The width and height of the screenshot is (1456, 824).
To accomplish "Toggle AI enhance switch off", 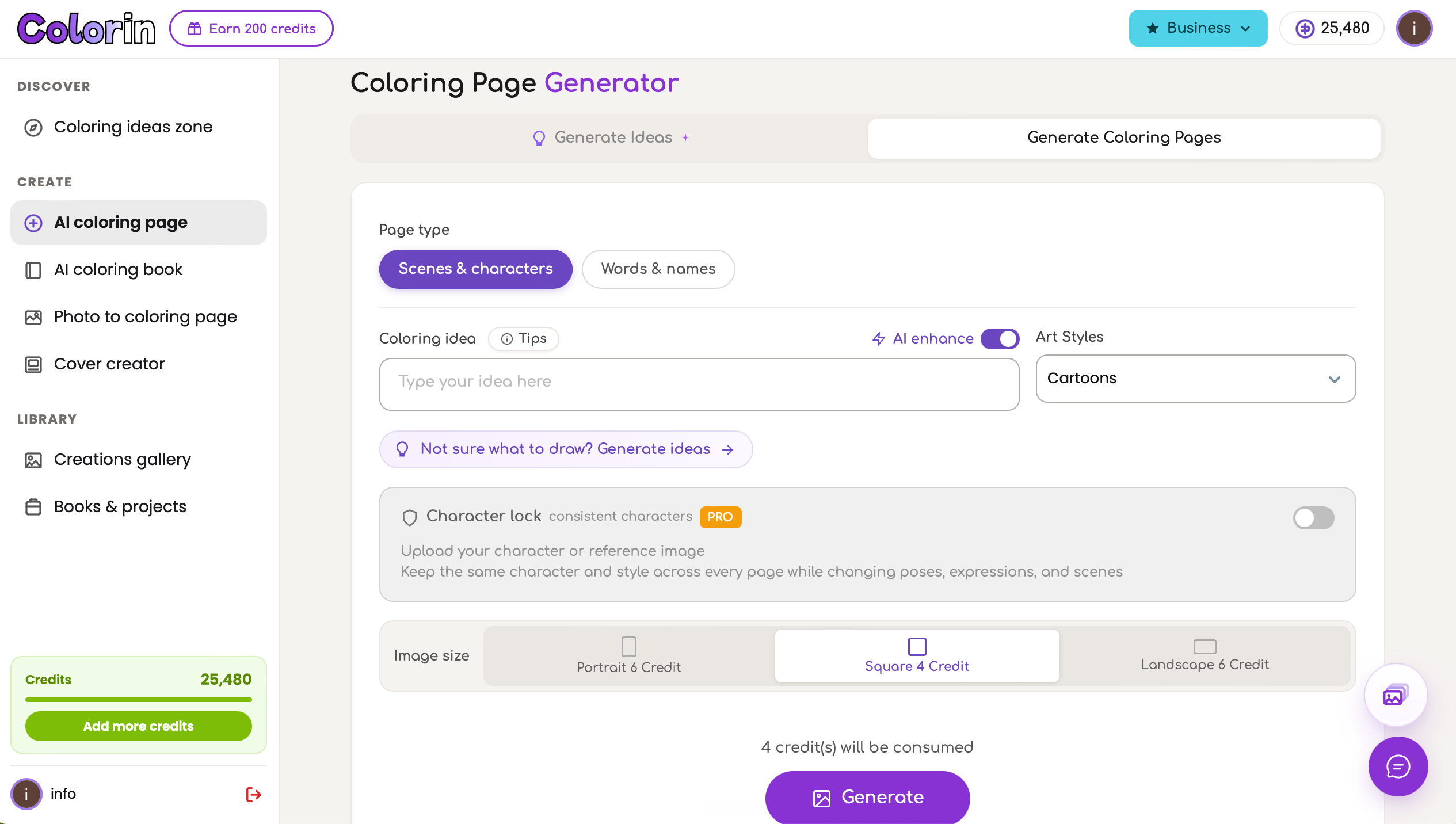I will [x=1000, y=339].
